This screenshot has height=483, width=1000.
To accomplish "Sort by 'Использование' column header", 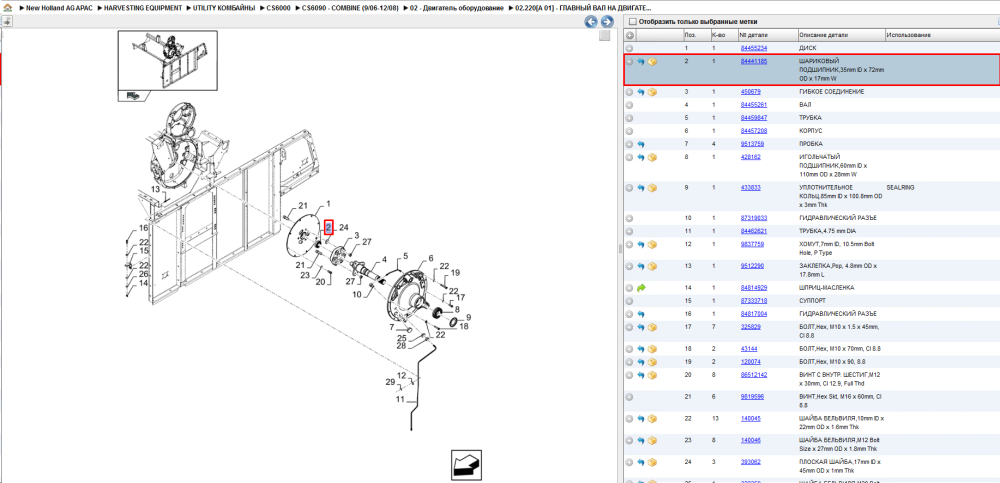I will (x=941, y=34).
